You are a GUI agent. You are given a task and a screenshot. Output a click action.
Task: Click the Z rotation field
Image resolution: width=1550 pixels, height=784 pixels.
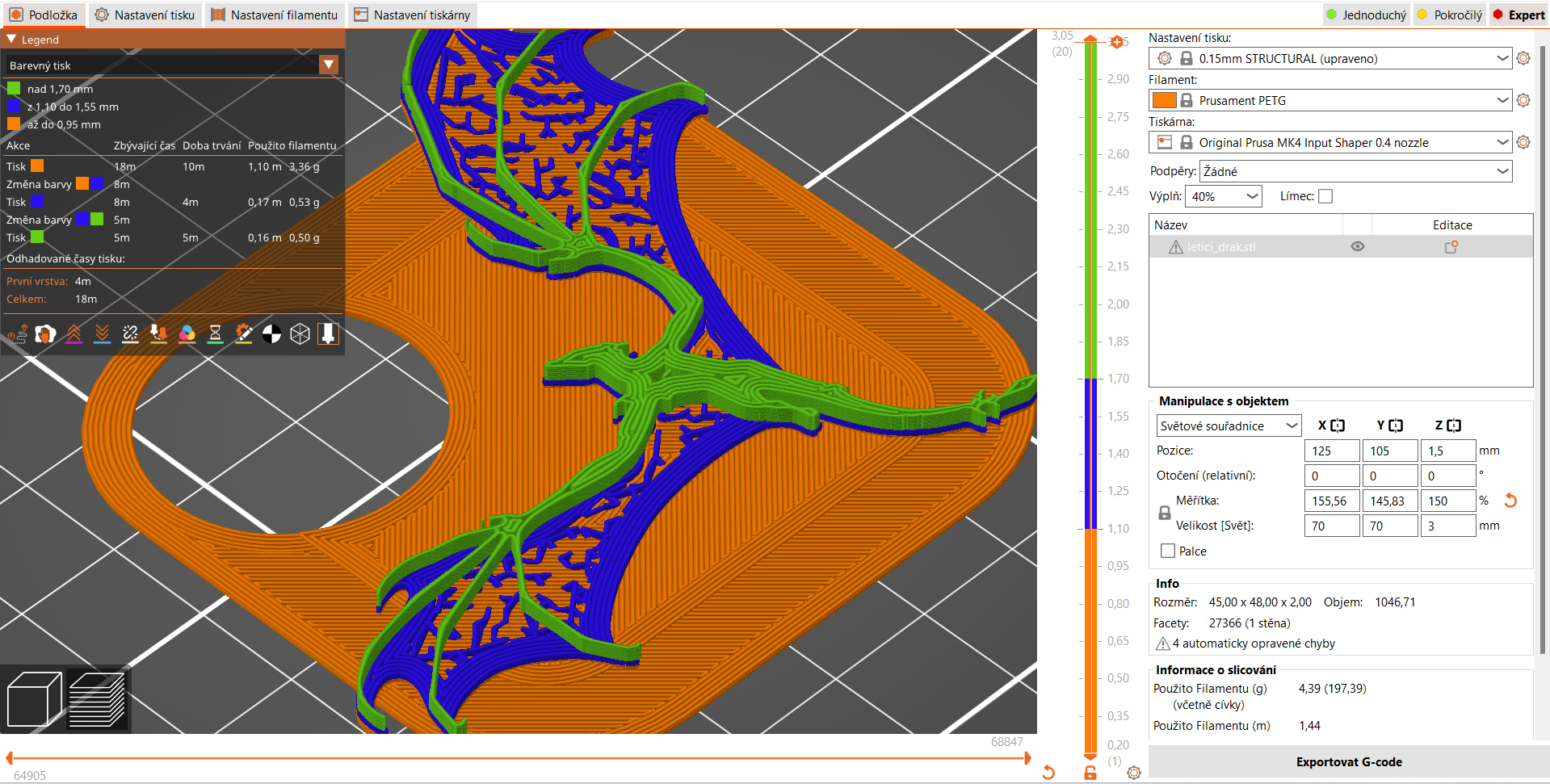click(x=1448, y=476)
